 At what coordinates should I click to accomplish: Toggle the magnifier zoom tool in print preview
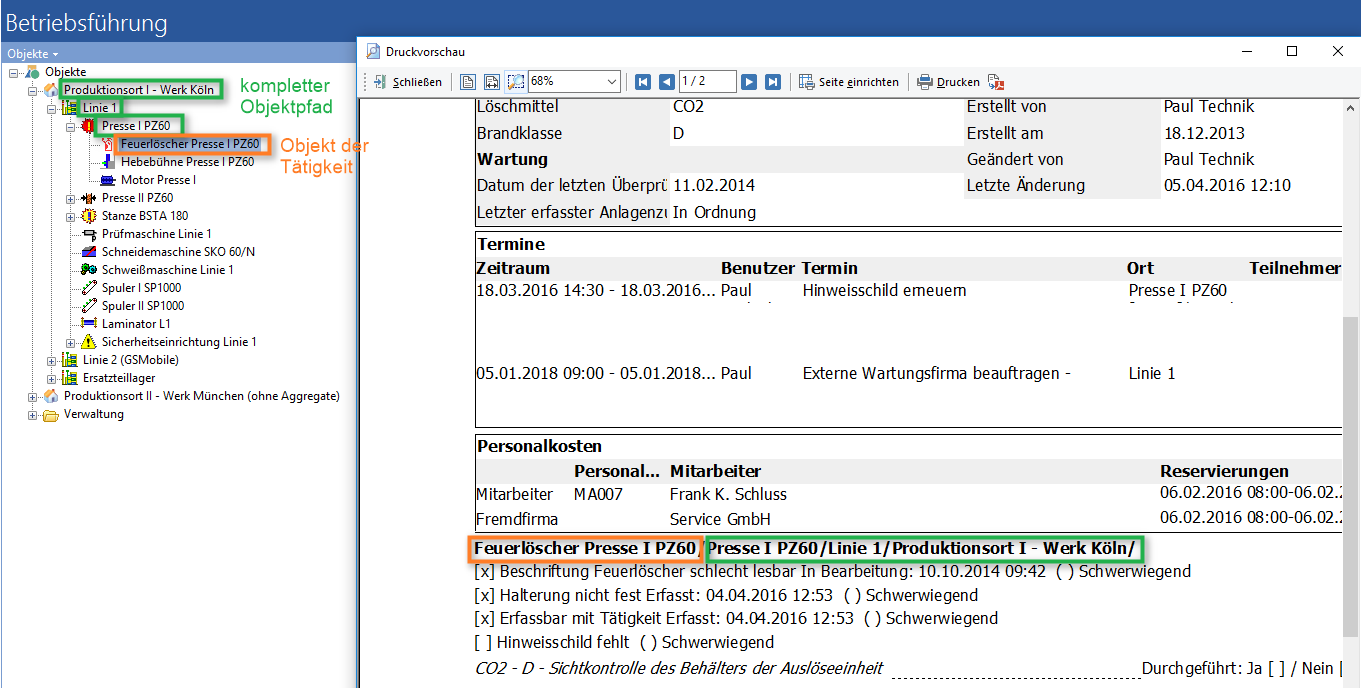(x=515, y=82)
